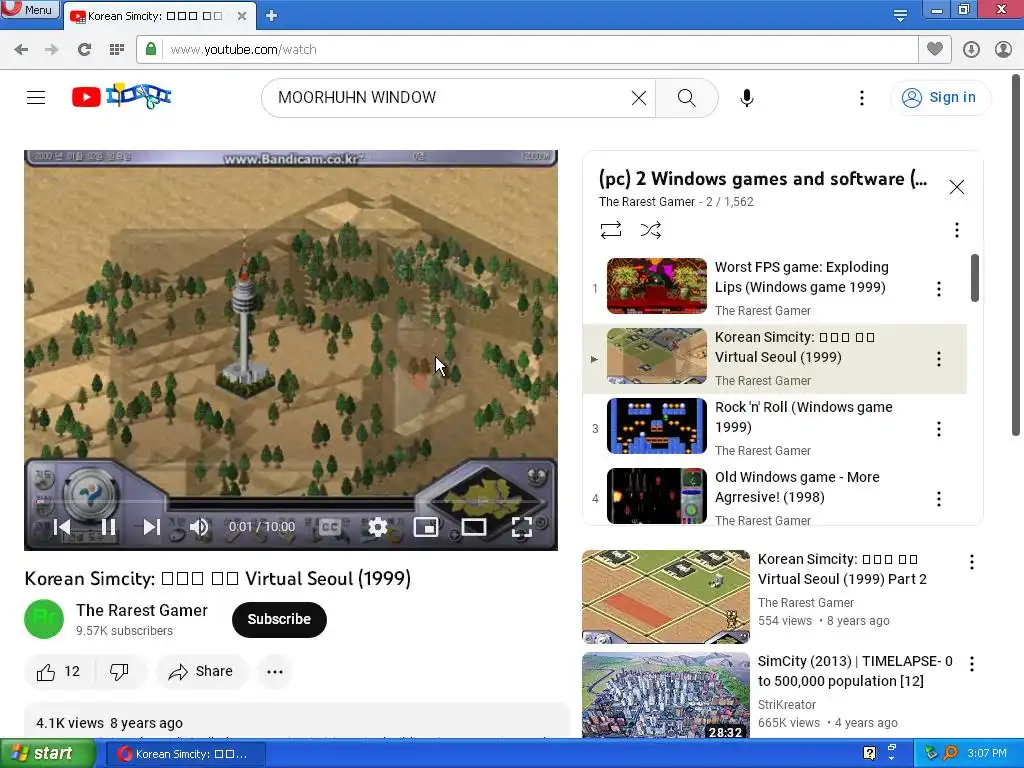This screenshot has height=768, width=1024.
Task: Open the tab list menu icon
Action: 900,16
